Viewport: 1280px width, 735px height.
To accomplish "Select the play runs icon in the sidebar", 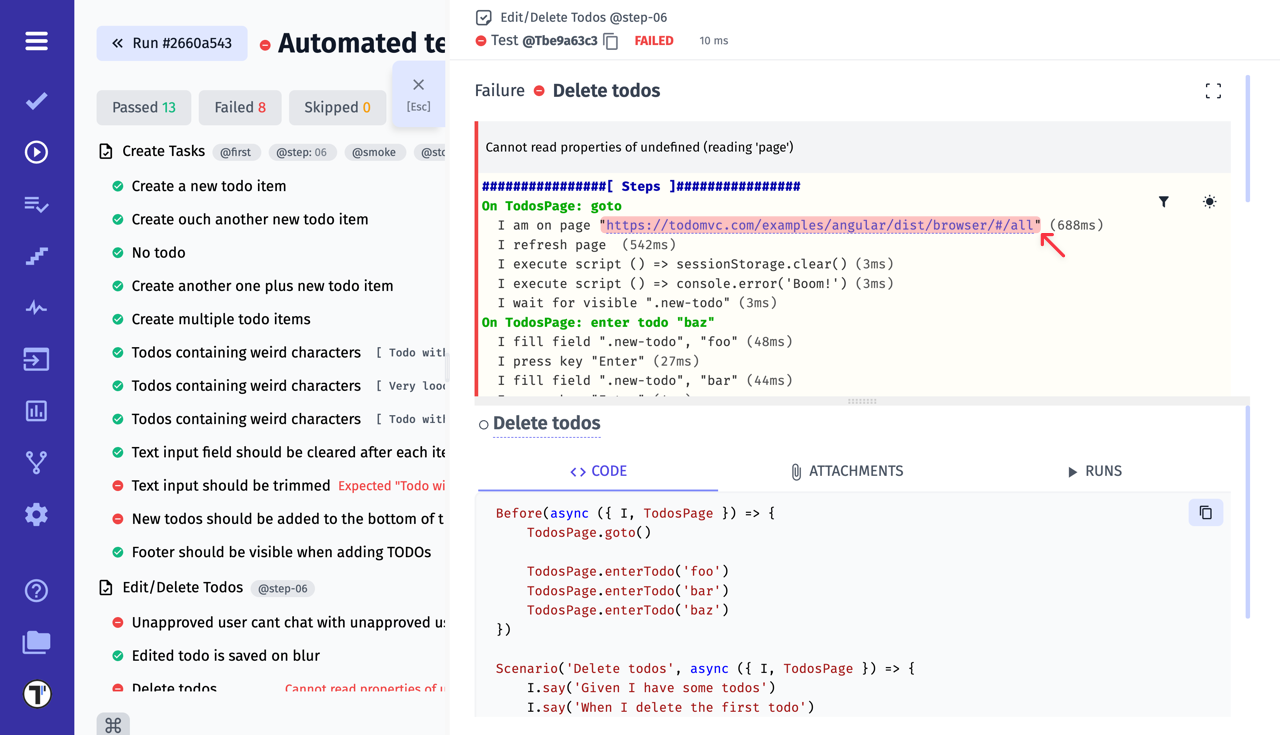I will tap(36, 152).
